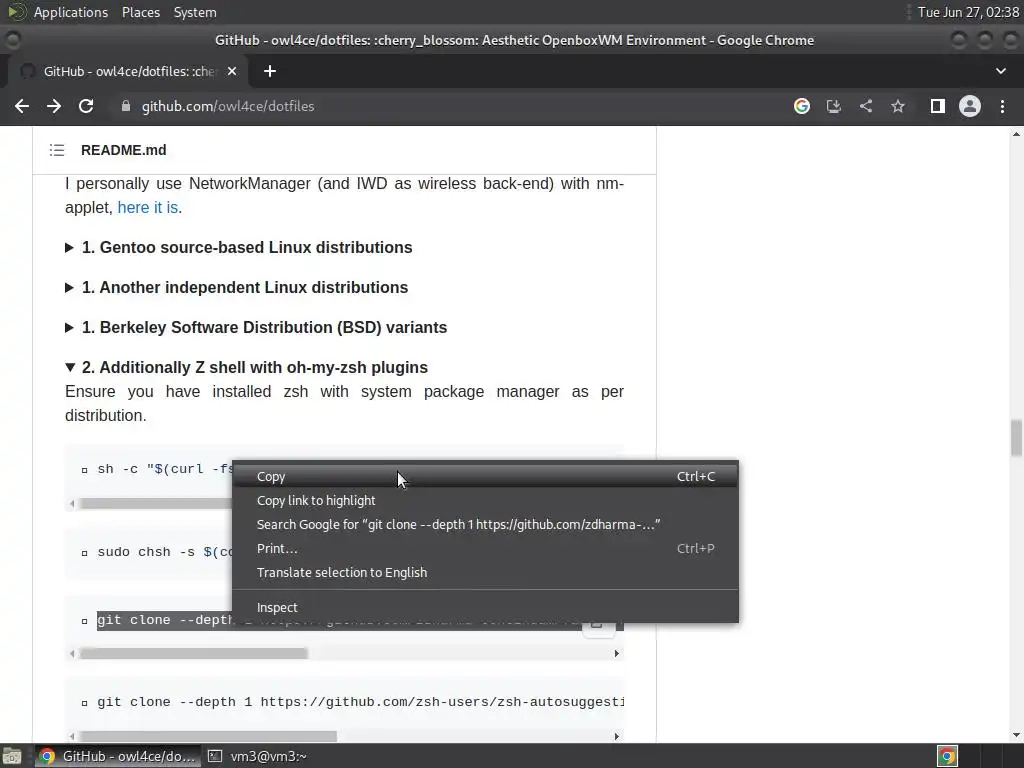Select Copy link to highlight
The height and width of the screenshot is (768, 1024).
pyautogui.click(x=485, y=501)
